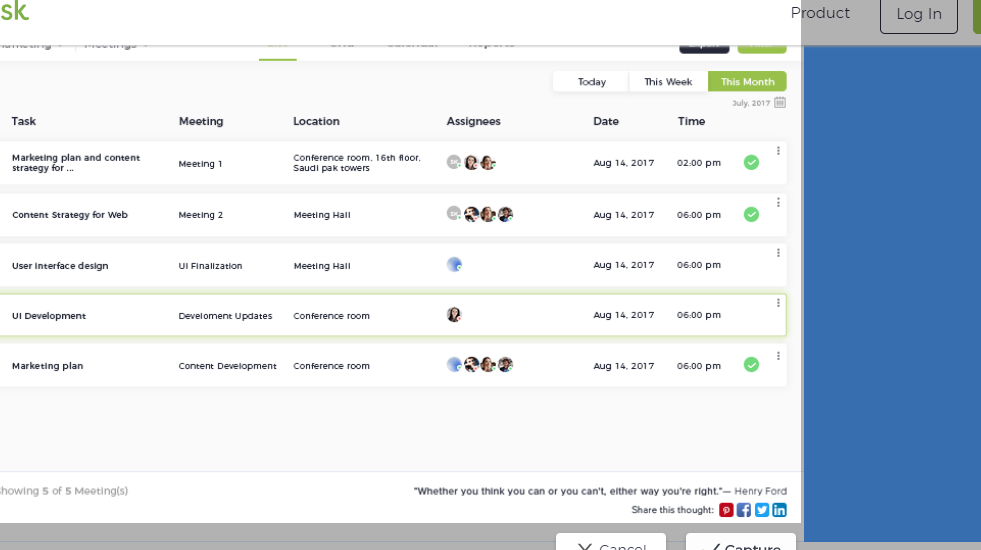The image size is (981, 550).
Task: Toggle green checkmark on Content Strategy row
Action: (x=751, y=214)
